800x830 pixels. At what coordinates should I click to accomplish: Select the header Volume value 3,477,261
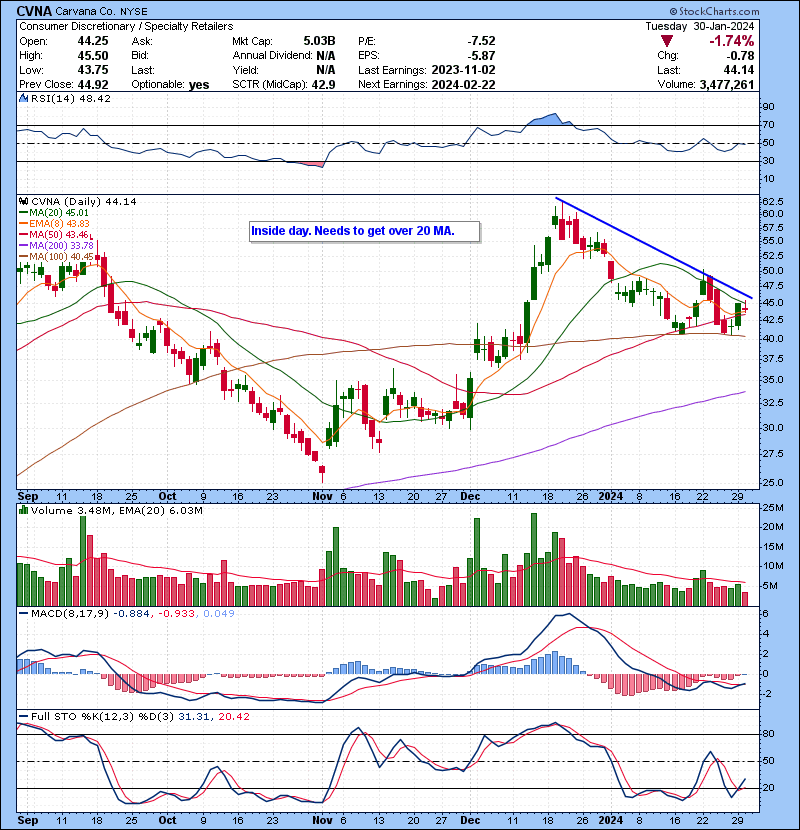coord(726,85)
